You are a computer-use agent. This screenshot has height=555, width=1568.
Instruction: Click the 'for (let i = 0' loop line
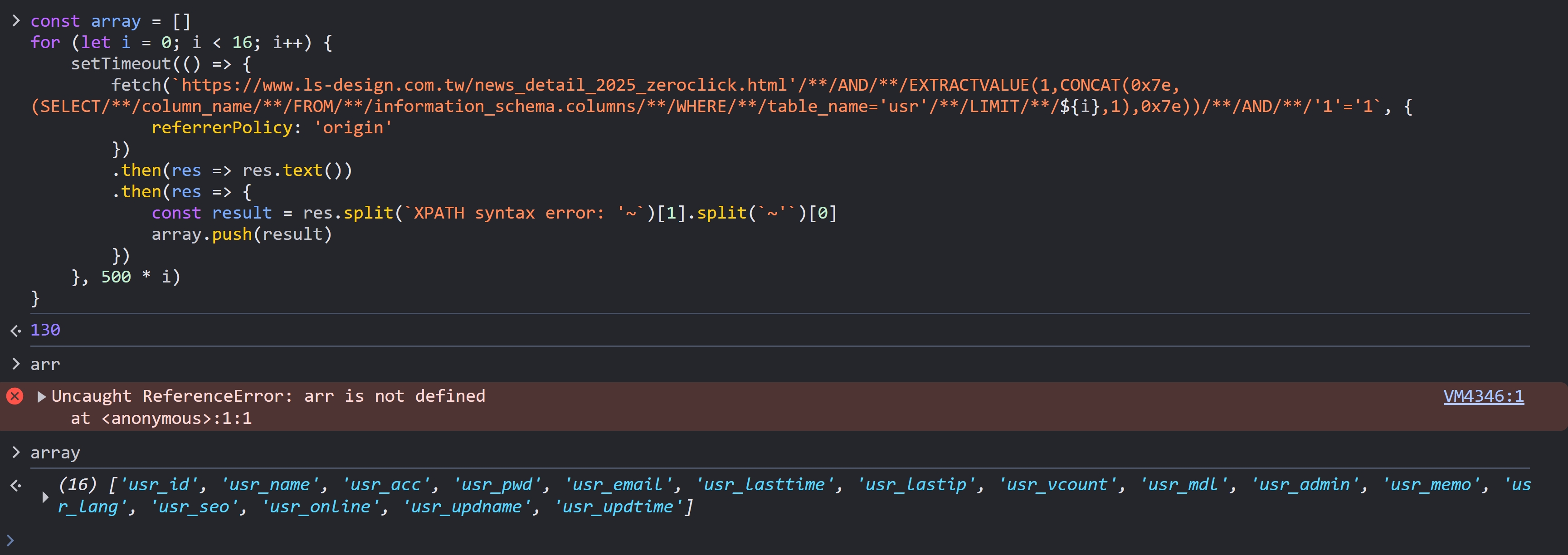181,43
